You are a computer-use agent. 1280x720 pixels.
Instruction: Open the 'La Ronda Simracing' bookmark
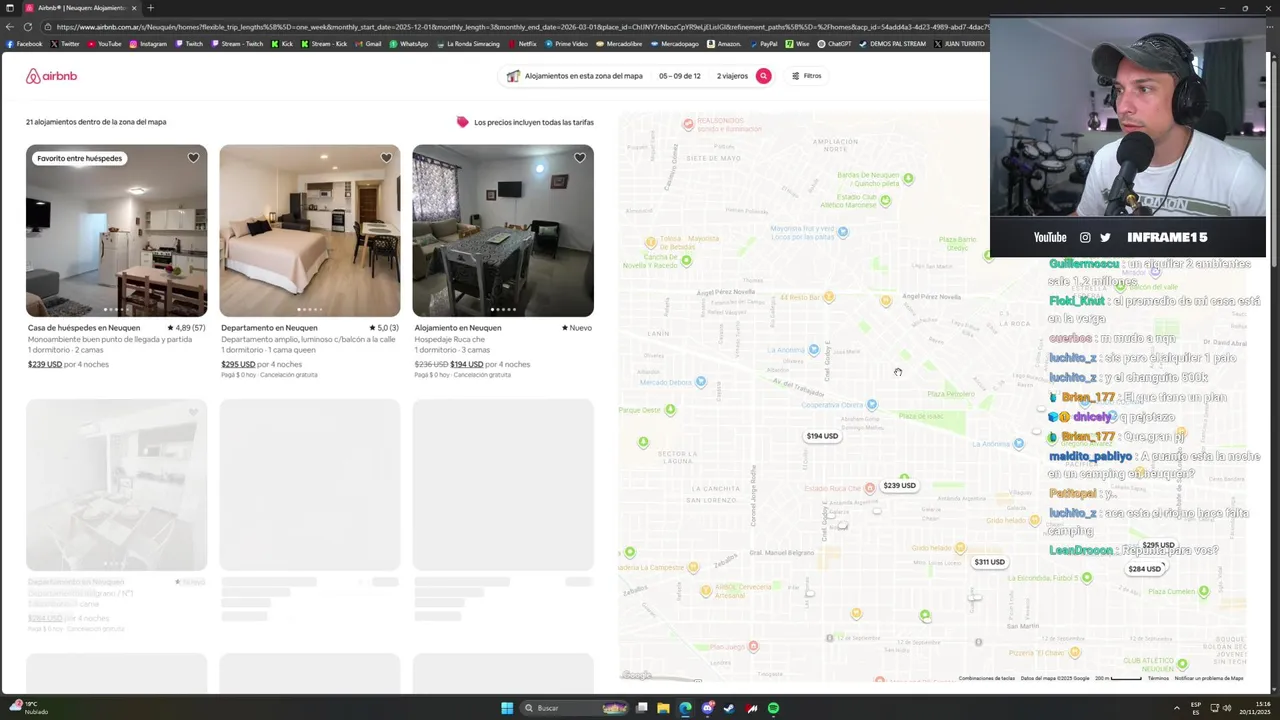tap(470, 44)
